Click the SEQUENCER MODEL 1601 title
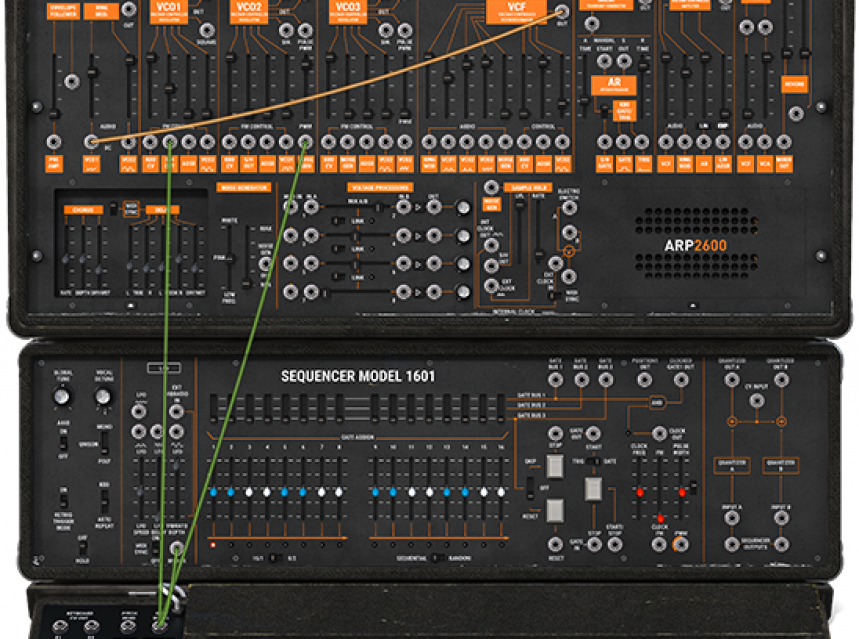Screen dimensions: 859x639 coord(358,376)
